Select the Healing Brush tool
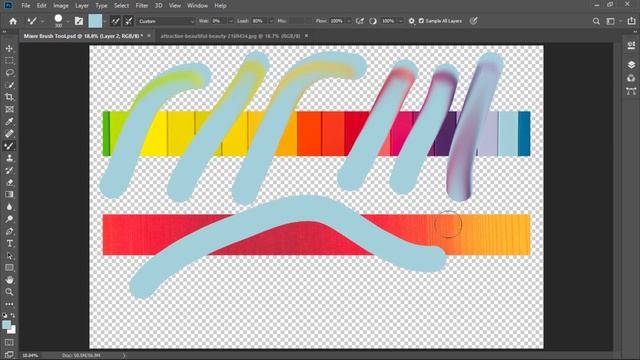Viewport: 640px width, 360px height. pos(9,134)
